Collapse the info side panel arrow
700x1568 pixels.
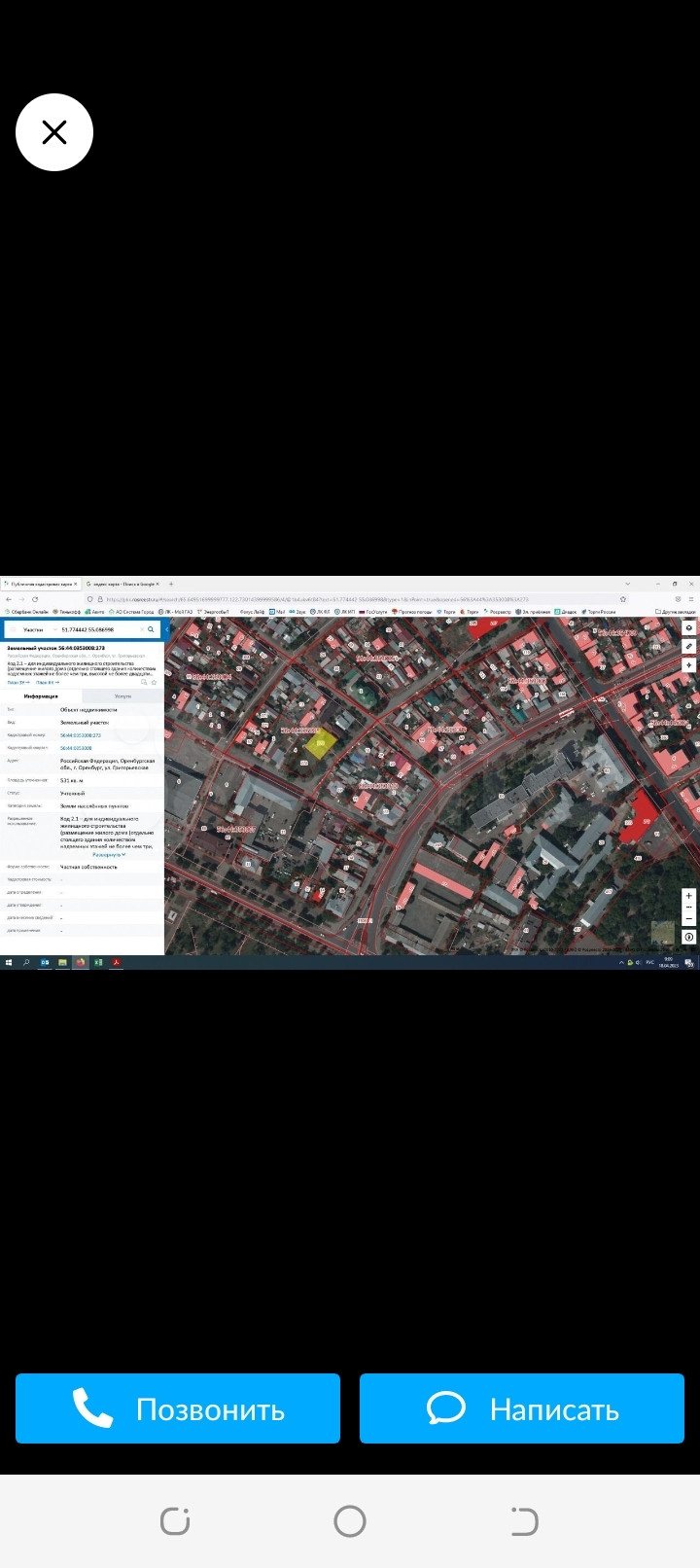(x=167, y=629)
